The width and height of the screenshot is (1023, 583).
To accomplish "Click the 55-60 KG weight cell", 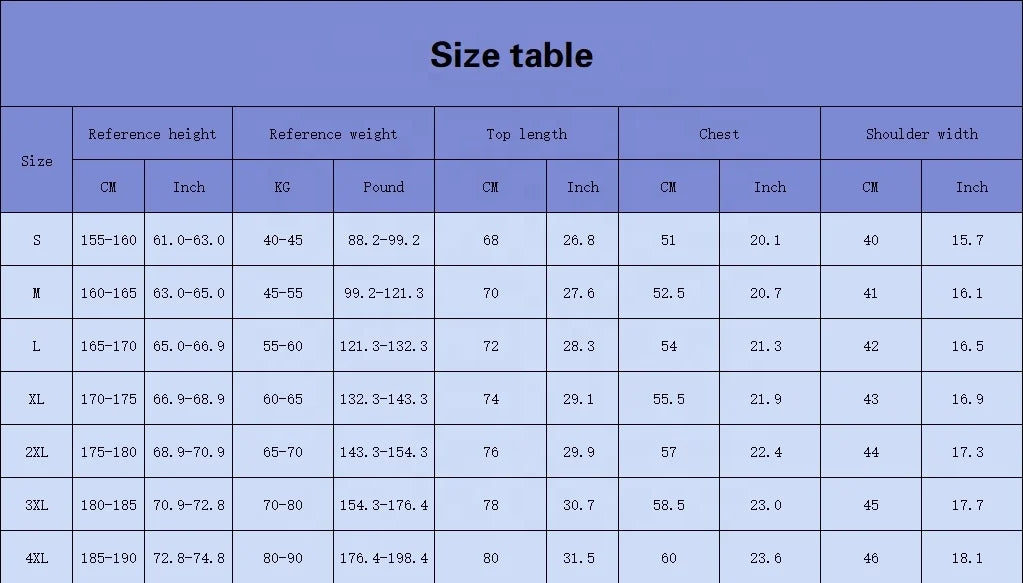I will pyautogui.click(x=282, y=346).
